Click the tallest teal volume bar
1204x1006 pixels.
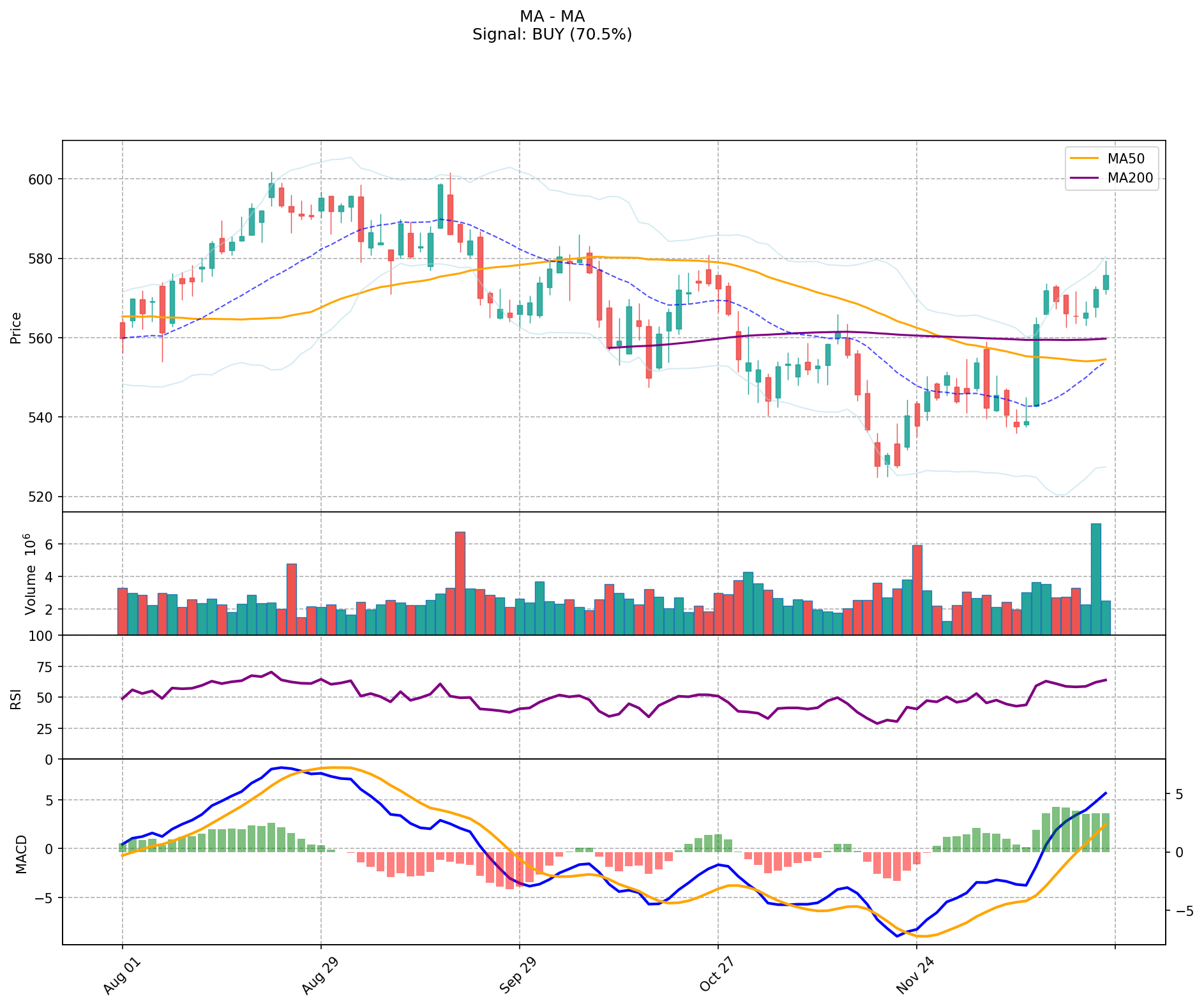[1095, 578]
